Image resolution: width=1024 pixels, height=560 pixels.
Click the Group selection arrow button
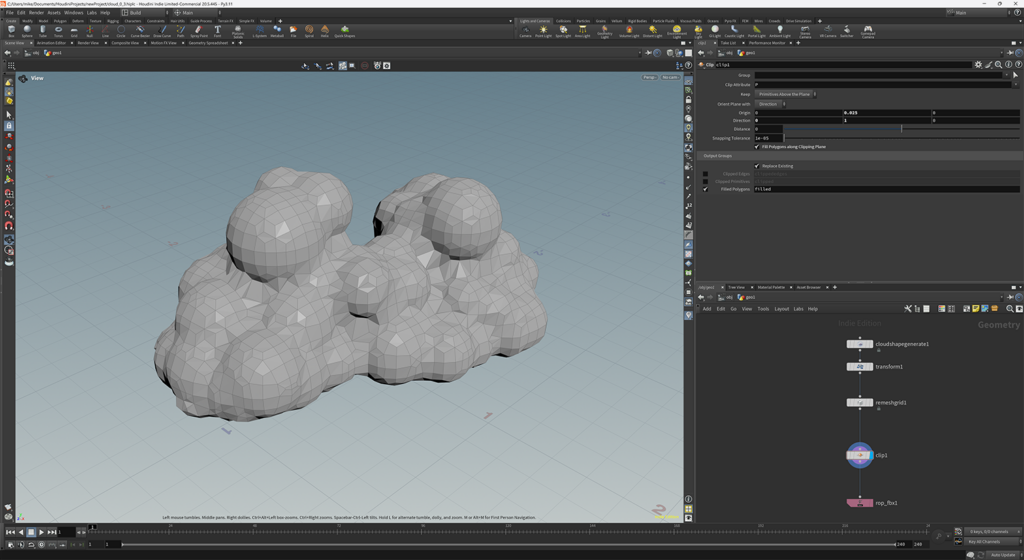coord(1015,76)
